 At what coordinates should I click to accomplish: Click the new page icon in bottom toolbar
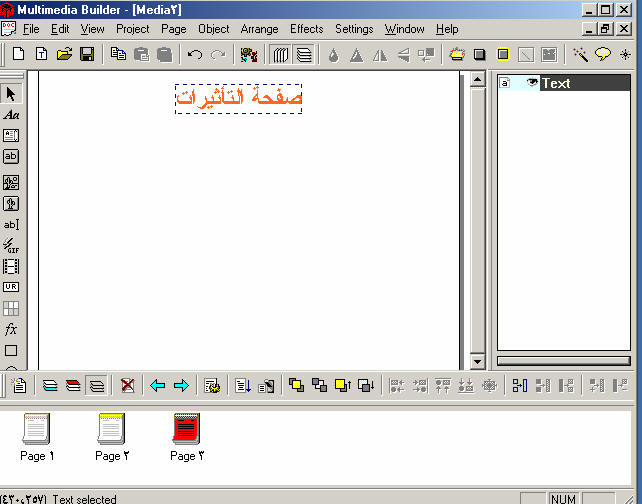pos(19,386)
